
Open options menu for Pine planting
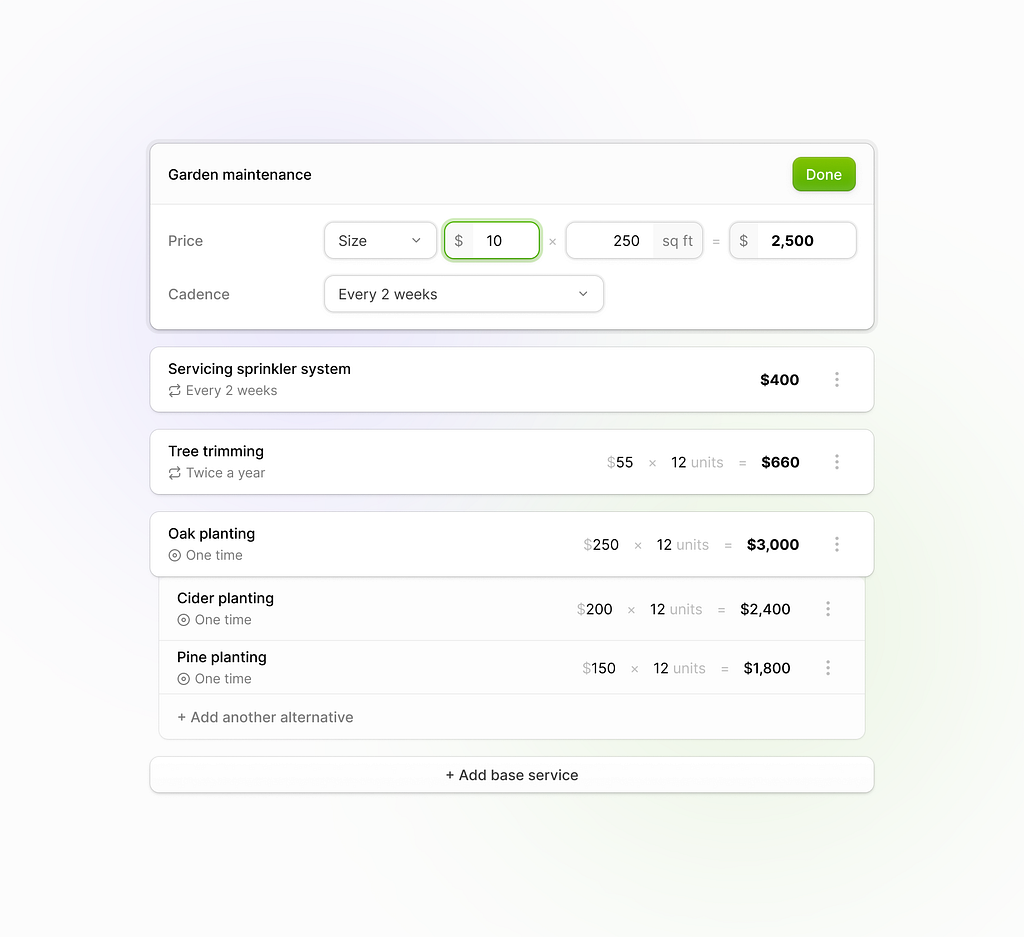(x=828, y=668)
